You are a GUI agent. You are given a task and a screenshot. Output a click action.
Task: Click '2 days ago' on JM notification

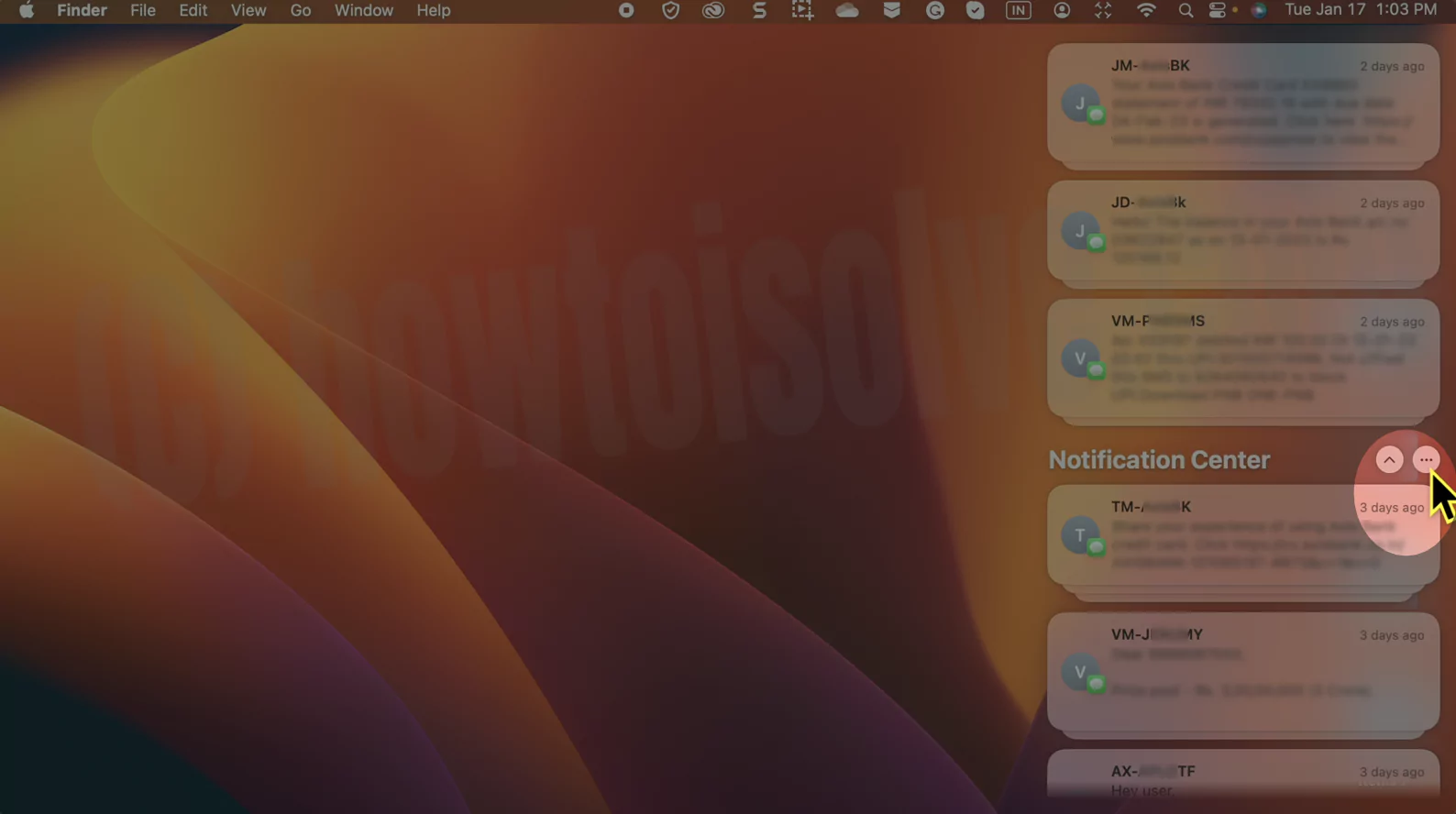1392,66
